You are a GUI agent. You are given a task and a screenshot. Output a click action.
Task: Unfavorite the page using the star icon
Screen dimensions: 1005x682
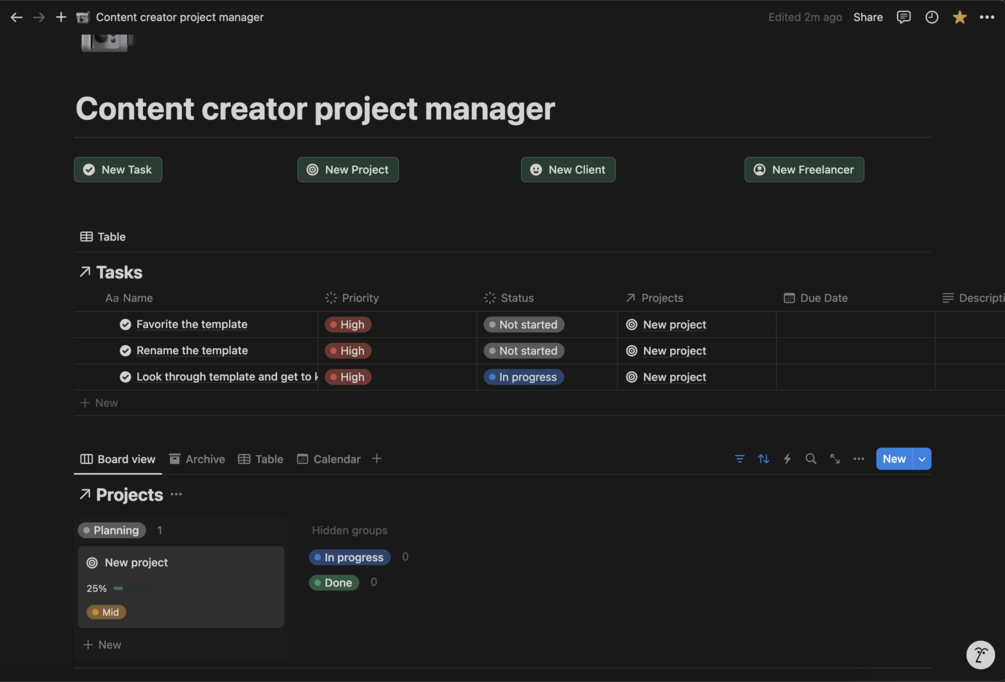tap(957, 17)
